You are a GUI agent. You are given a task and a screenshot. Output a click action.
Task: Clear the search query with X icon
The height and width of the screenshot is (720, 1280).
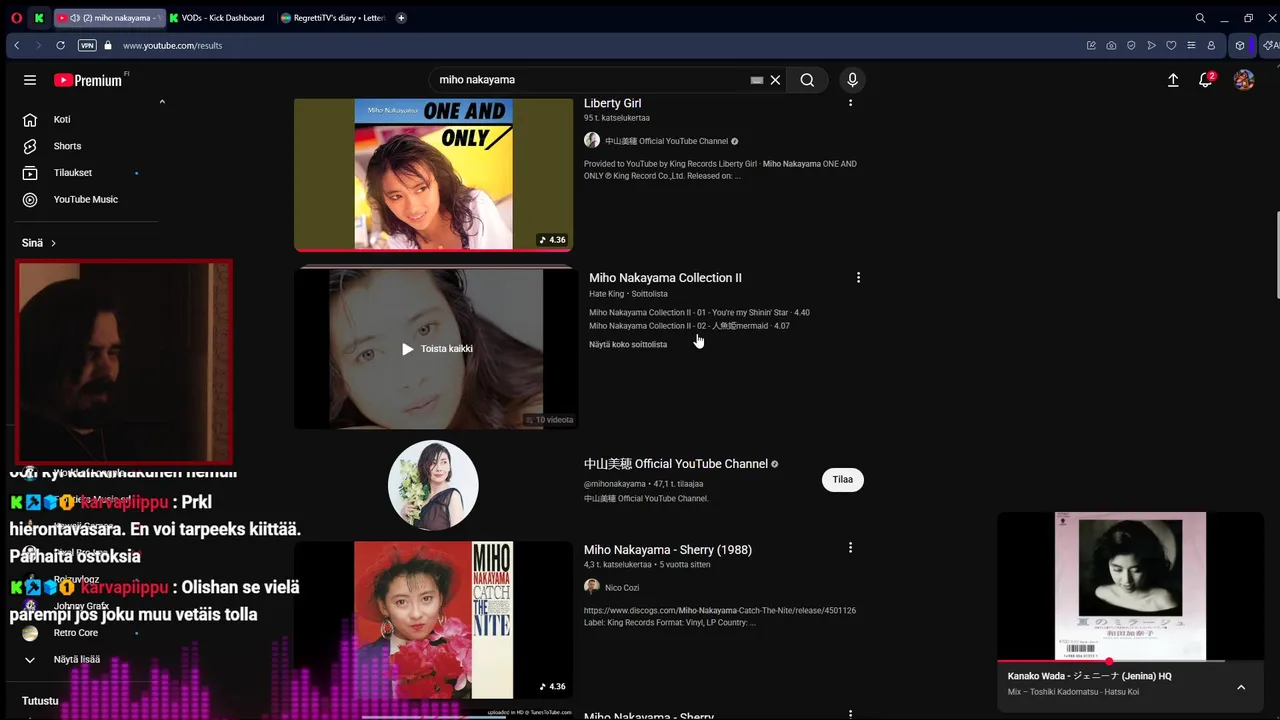775,80
